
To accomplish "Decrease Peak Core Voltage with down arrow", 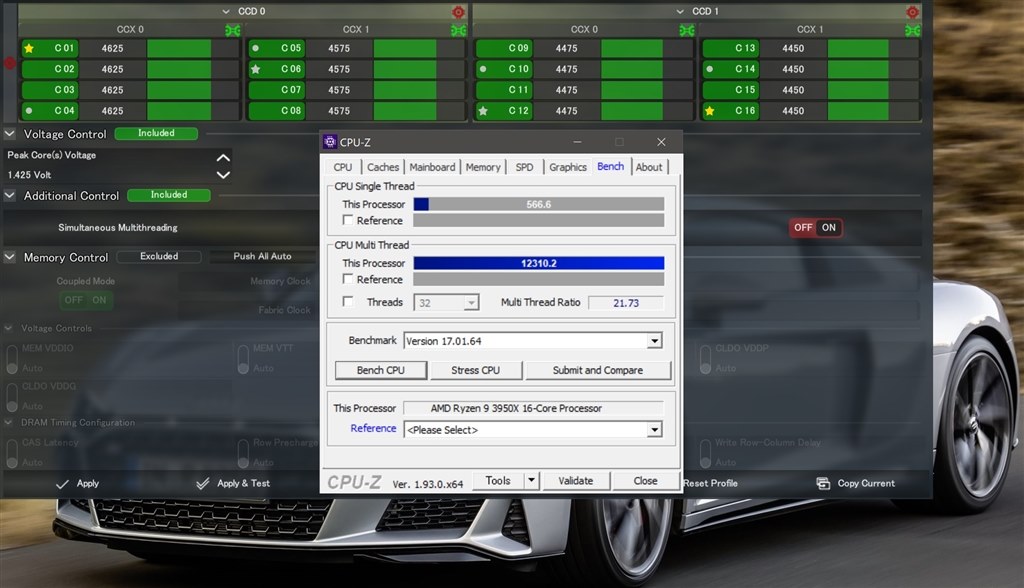I will 223,175.
